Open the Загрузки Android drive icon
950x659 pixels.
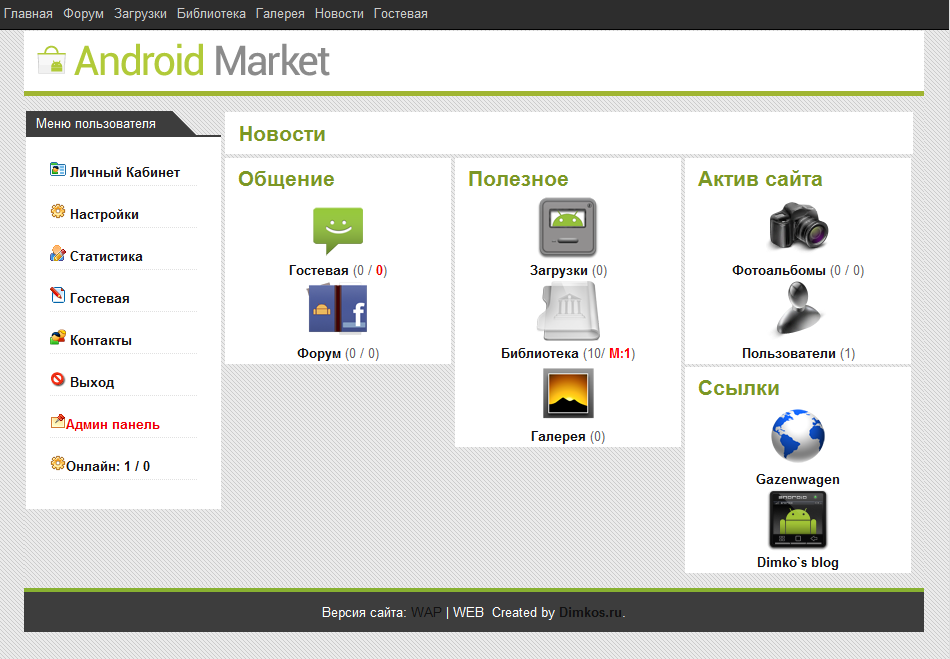click(x=568, y=227)
